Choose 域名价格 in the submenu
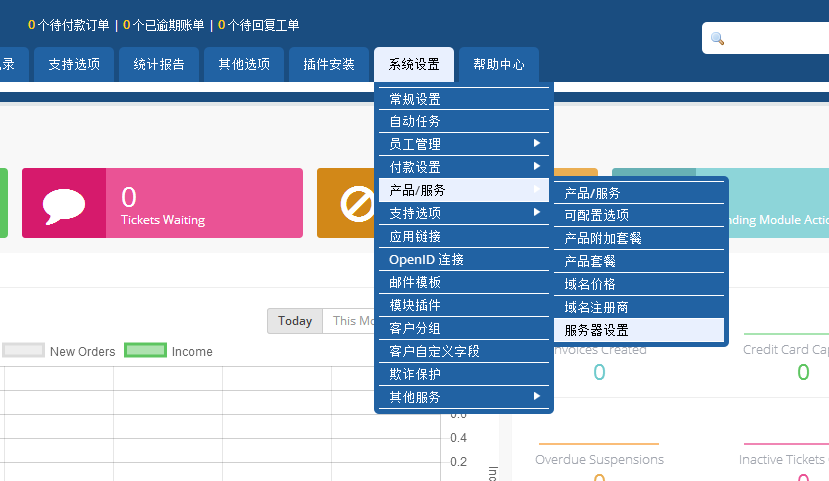The width and height of the screenshot is (829, 481). pyautogui.click(x=639, y=284)
